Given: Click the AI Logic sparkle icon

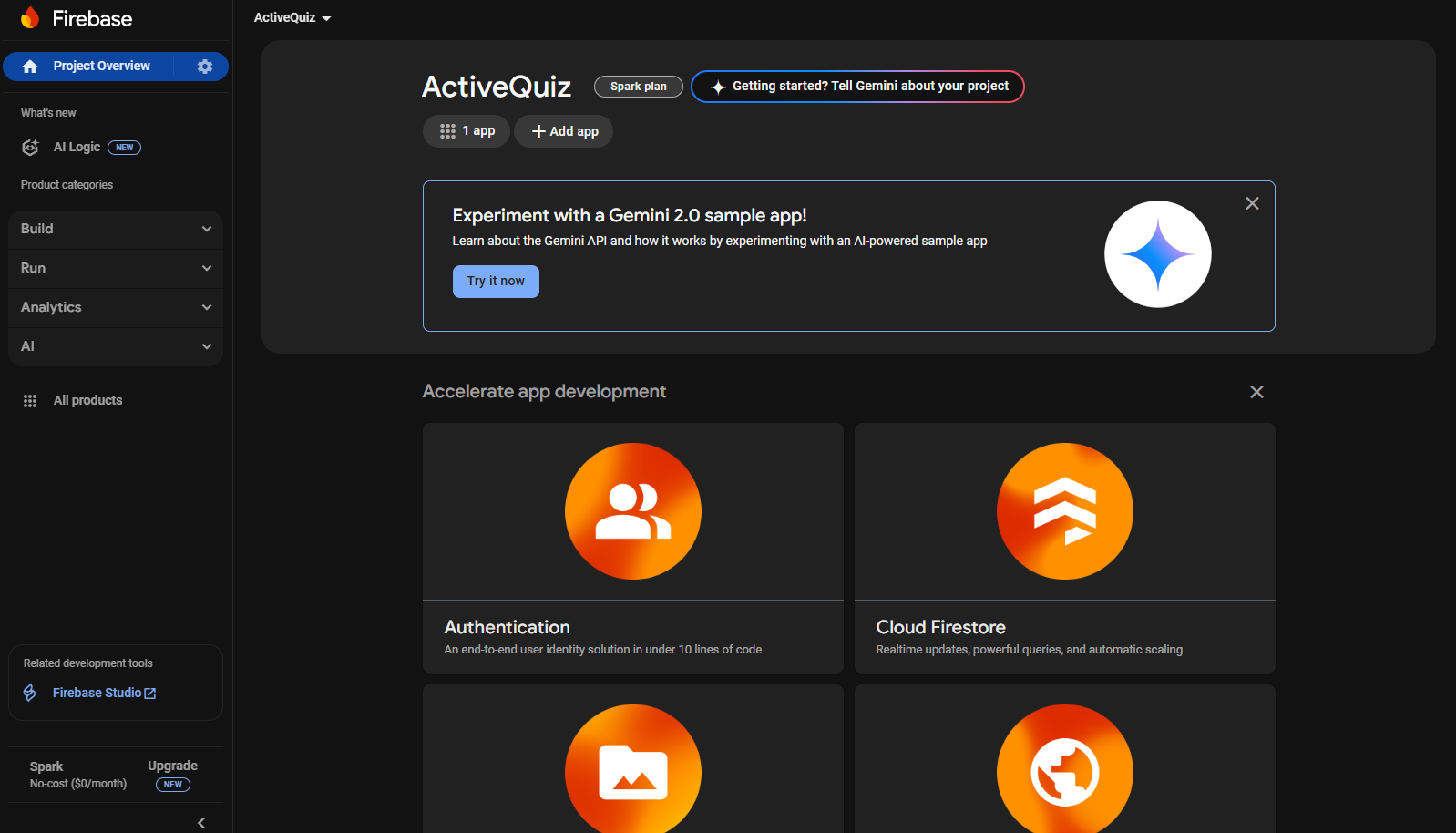Looking at the screenshot, I should click(x=30, y=147).
